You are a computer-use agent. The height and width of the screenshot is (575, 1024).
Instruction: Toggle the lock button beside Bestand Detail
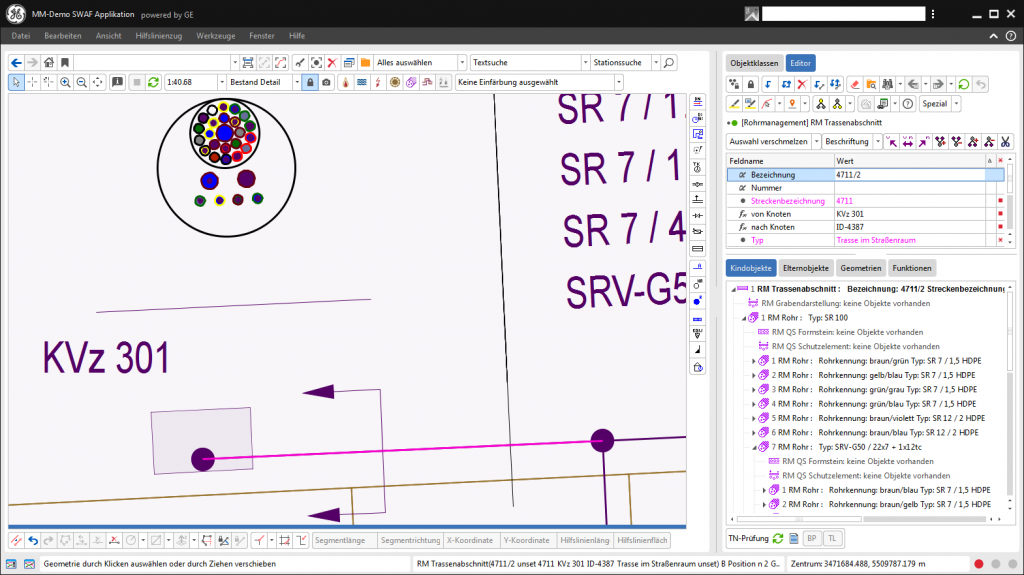(310, 82)
